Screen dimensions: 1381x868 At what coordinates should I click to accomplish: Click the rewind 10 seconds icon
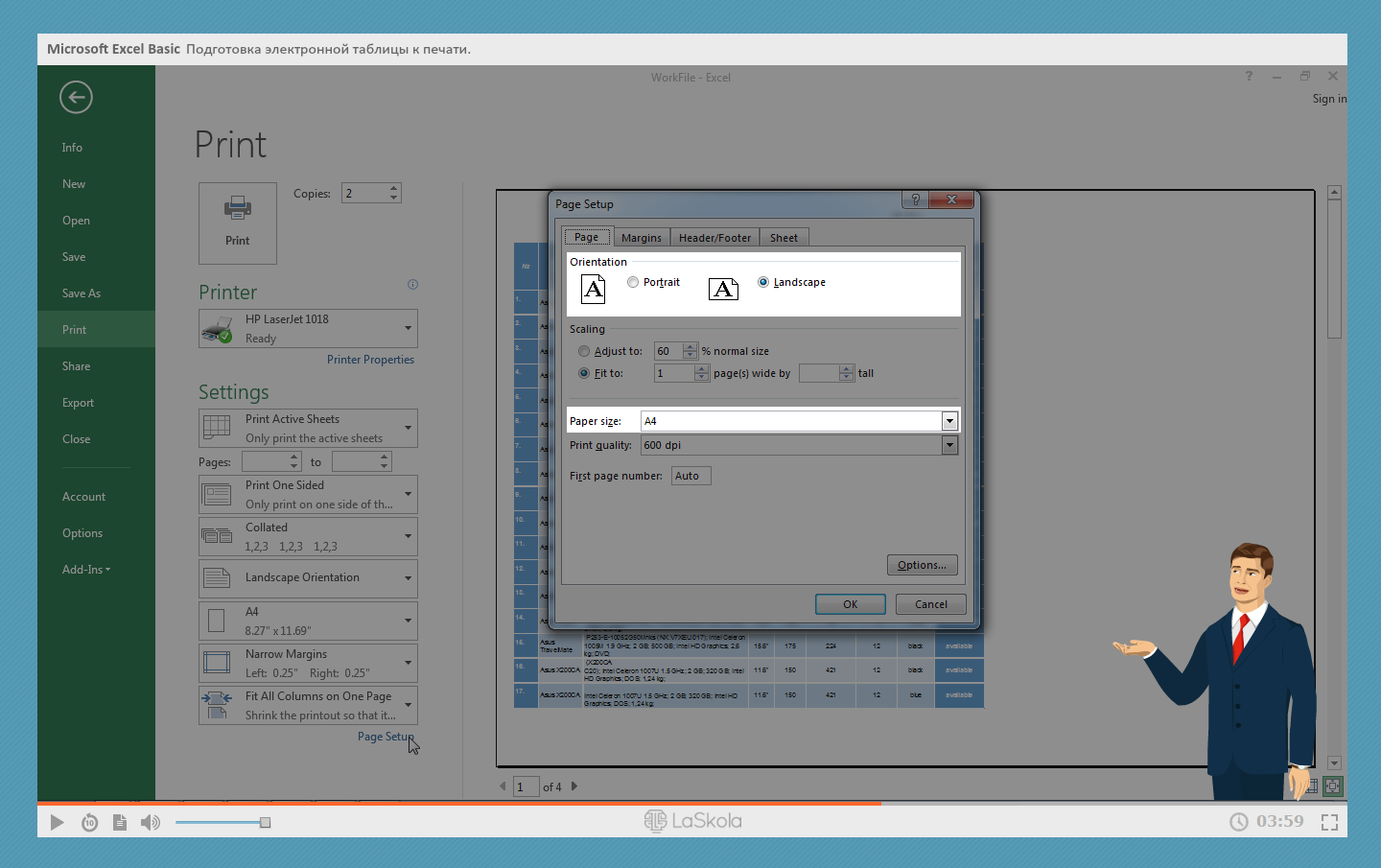tap(89, 822)
